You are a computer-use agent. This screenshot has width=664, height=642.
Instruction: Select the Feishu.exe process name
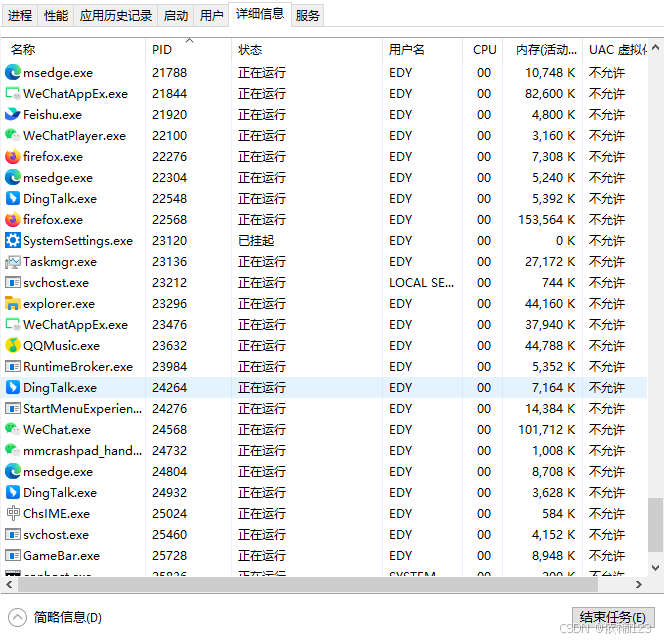[x=53, y=114]
